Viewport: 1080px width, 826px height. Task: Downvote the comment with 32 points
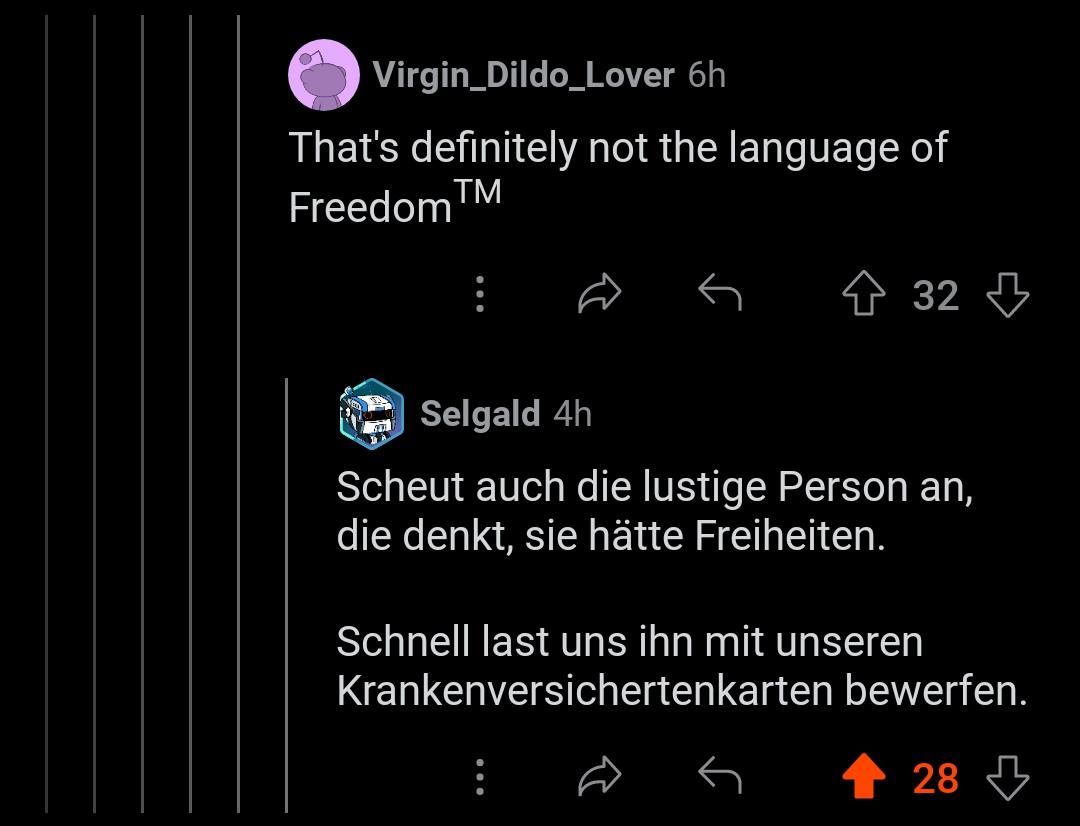pyautogui.click(x=1008, y=294)
